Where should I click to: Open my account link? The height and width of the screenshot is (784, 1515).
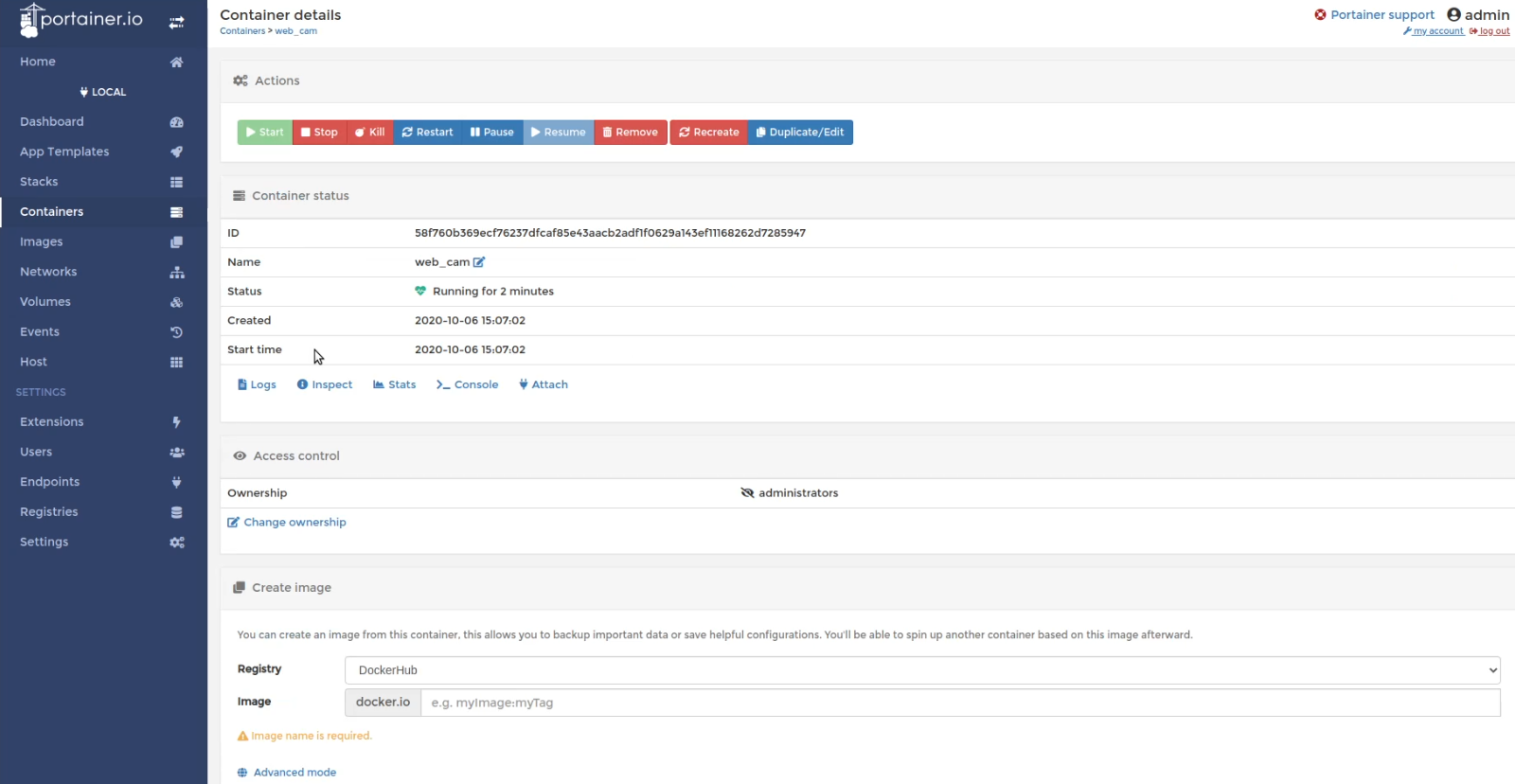click(1434, 31)
